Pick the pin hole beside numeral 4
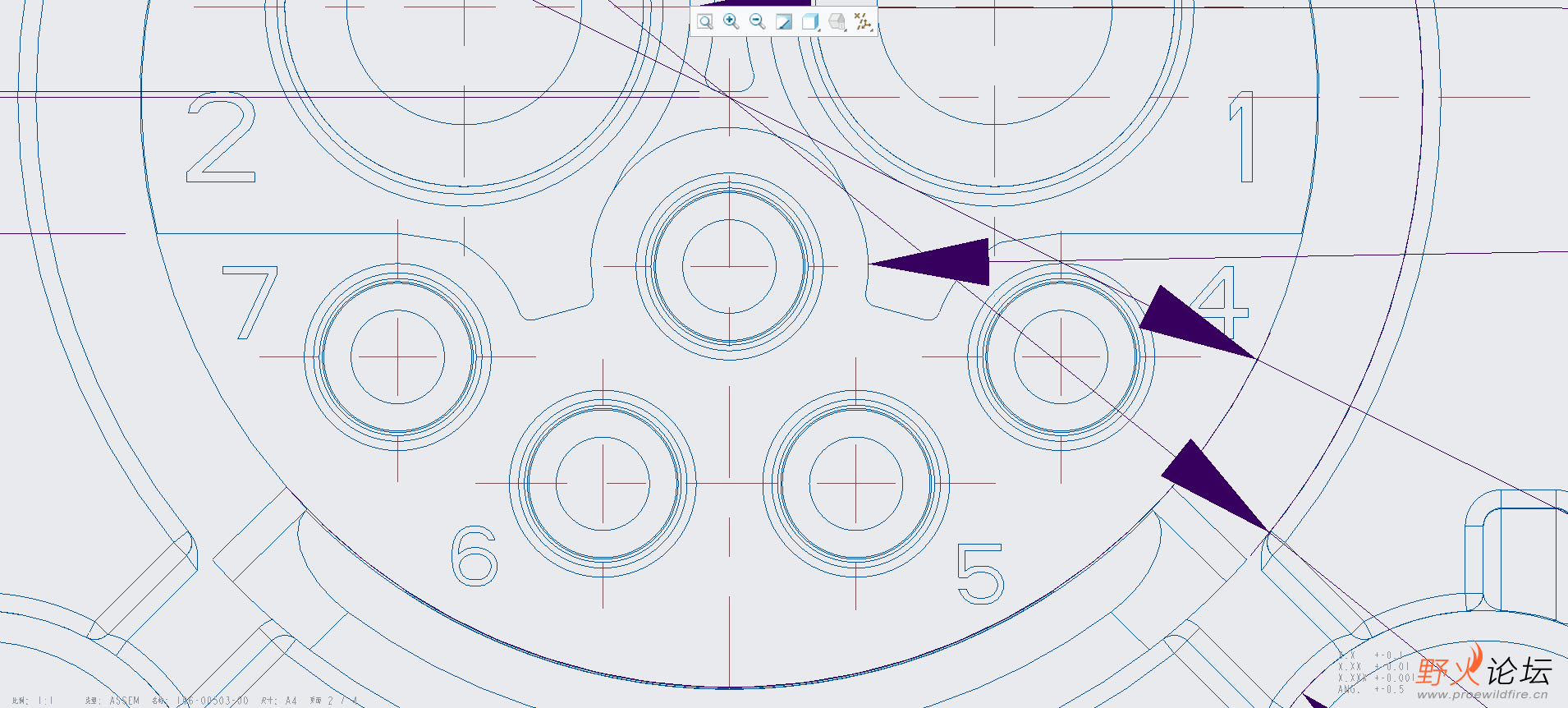The height and width of the screenshot is (708, 1568). [1061, 357]
